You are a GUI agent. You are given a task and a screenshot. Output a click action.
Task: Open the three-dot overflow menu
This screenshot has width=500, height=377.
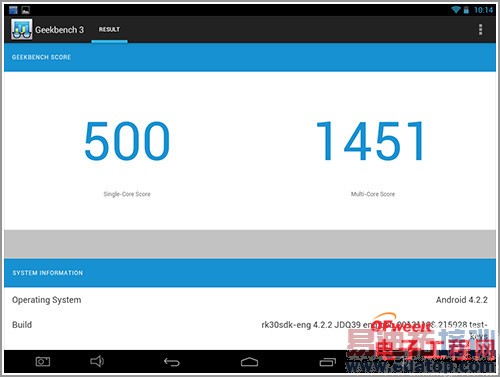tap(480, 29)
